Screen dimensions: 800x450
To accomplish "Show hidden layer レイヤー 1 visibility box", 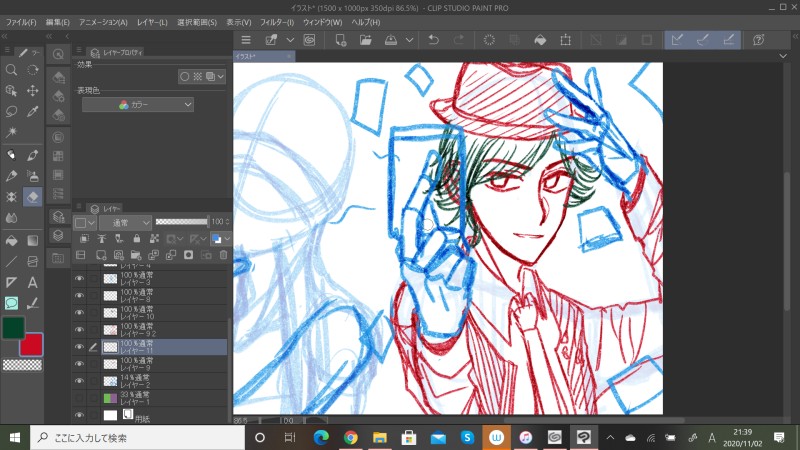I will coord(79,398).
